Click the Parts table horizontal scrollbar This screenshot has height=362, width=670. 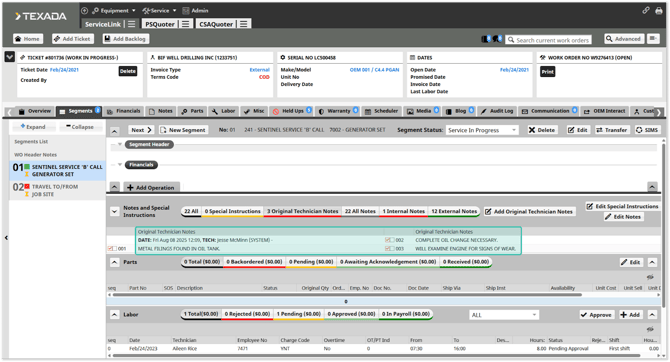pyautogui.click(x=346, y=295)
